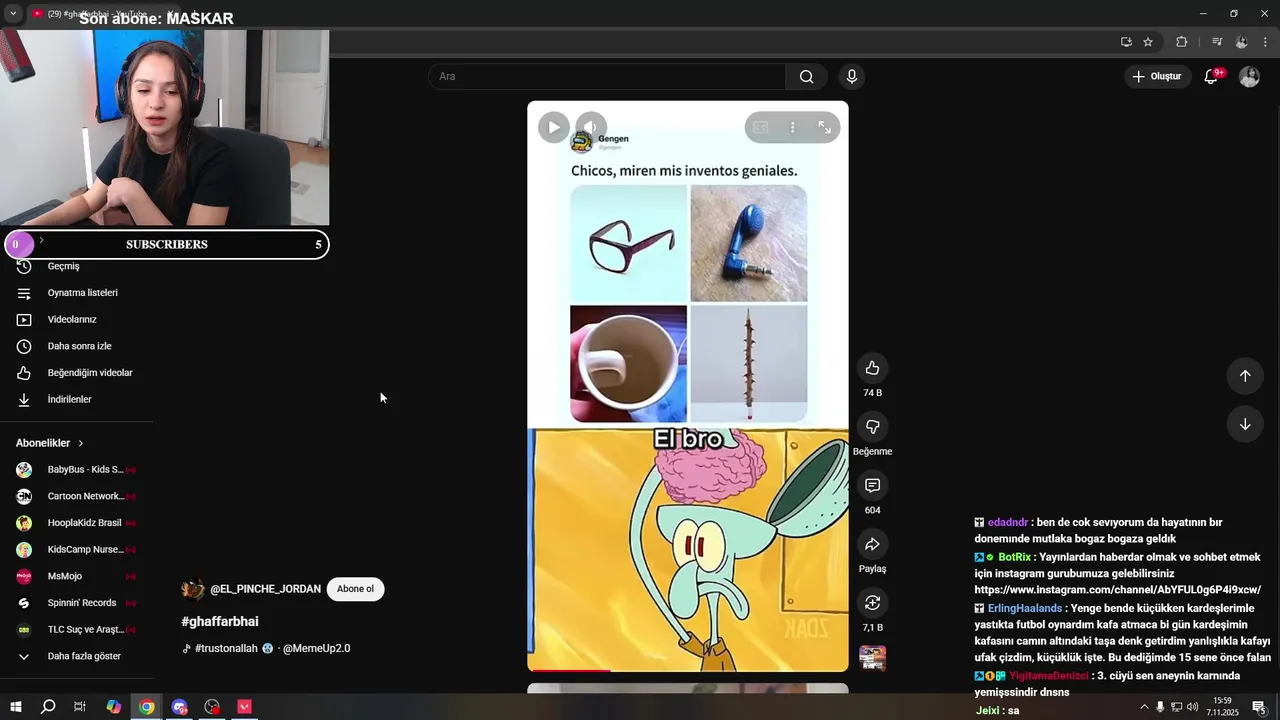
Task: Open TLC Suç ve Araşt subscription channel
Action: pyautogui.click(x=76, y=629)
